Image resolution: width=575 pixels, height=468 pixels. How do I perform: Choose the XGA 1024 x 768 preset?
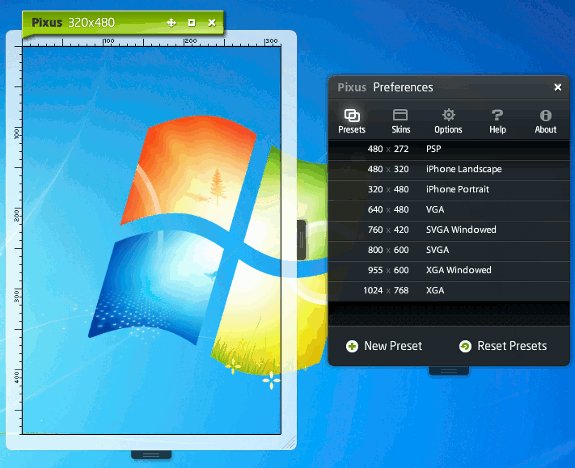(448, 290)
